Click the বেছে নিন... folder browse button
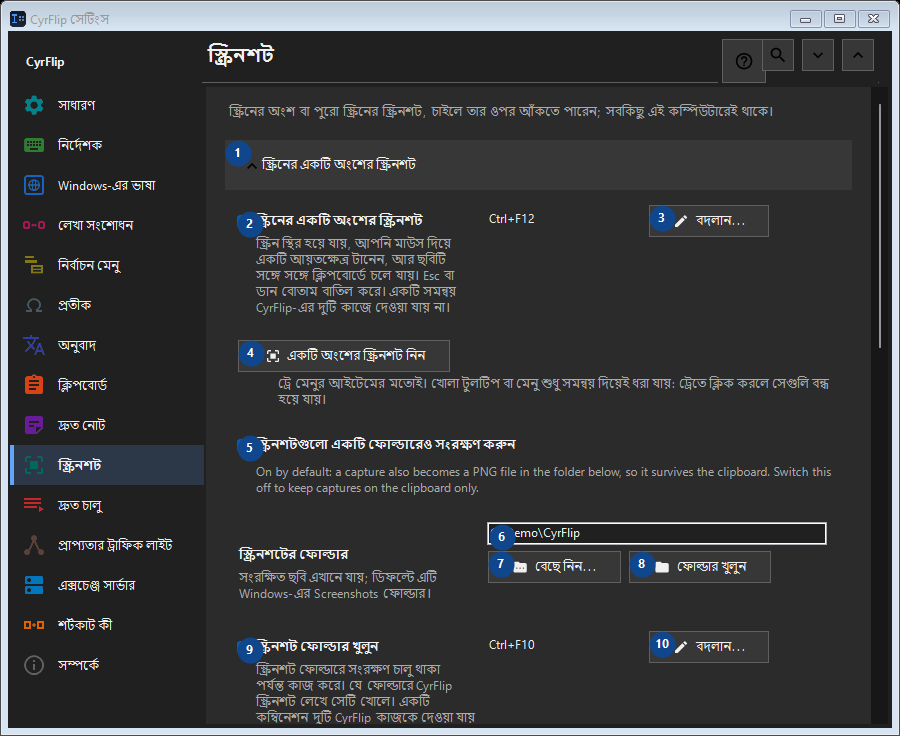This screenshot has height=736, width=900. click(x=554, y=567)
